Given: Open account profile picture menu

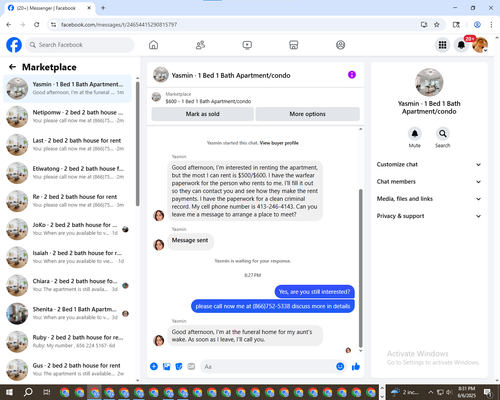Looking at the screenshot, I should pos(480,45).
